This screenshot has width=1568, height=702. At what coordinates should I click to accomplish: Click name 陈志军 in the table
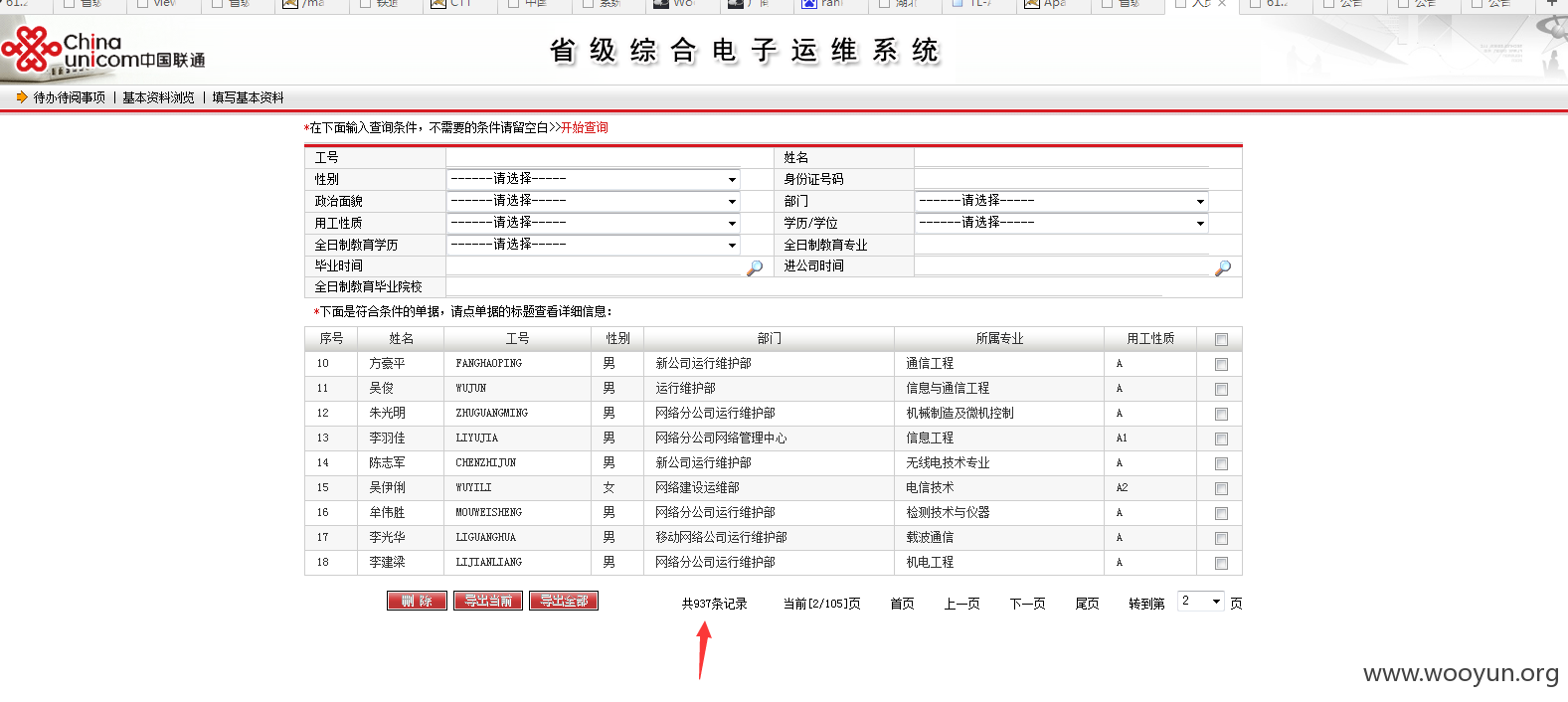tap(387, 463)
